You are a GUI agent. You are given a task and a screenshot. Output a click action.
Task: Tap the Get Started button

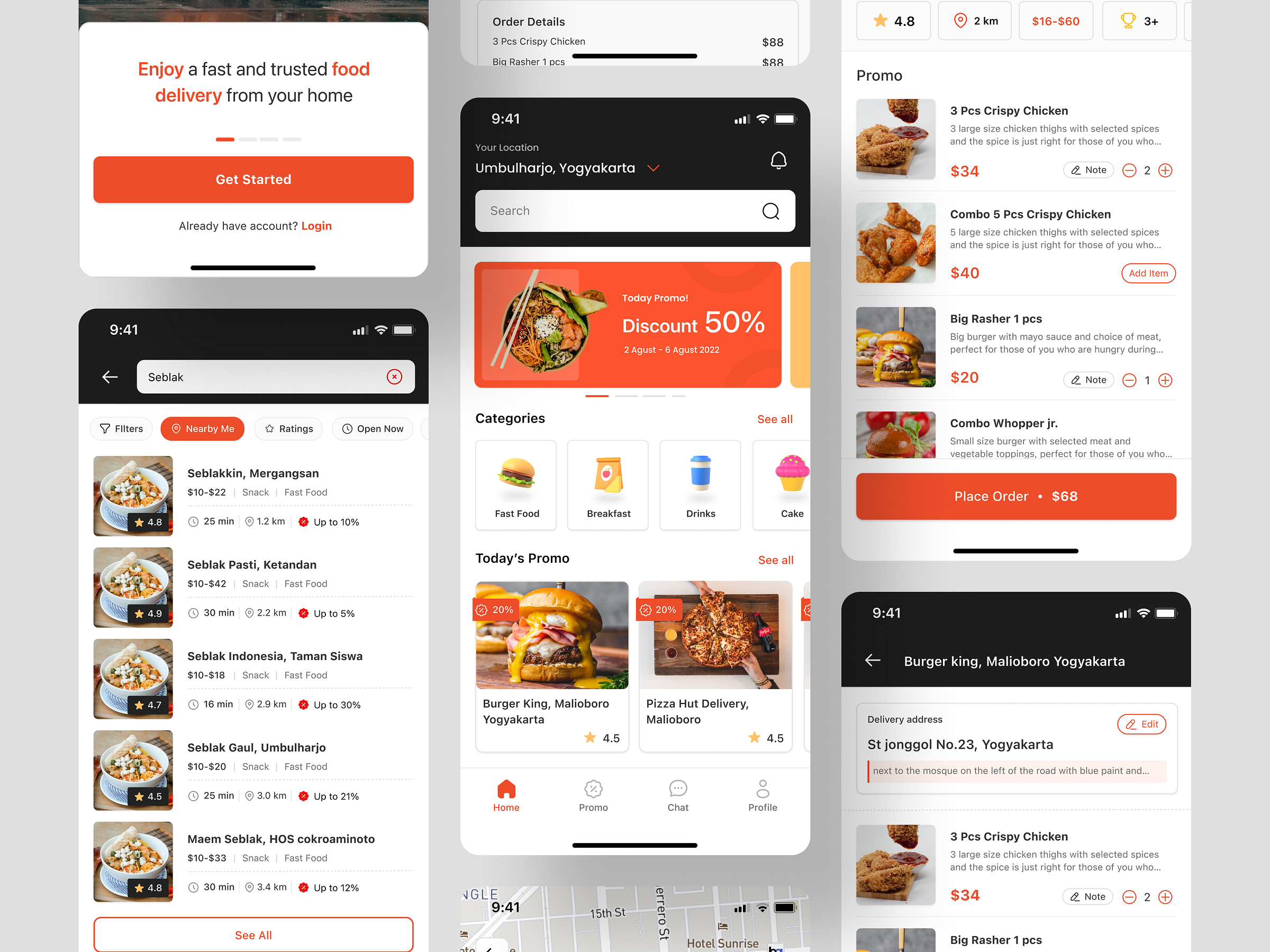[253, 179]
